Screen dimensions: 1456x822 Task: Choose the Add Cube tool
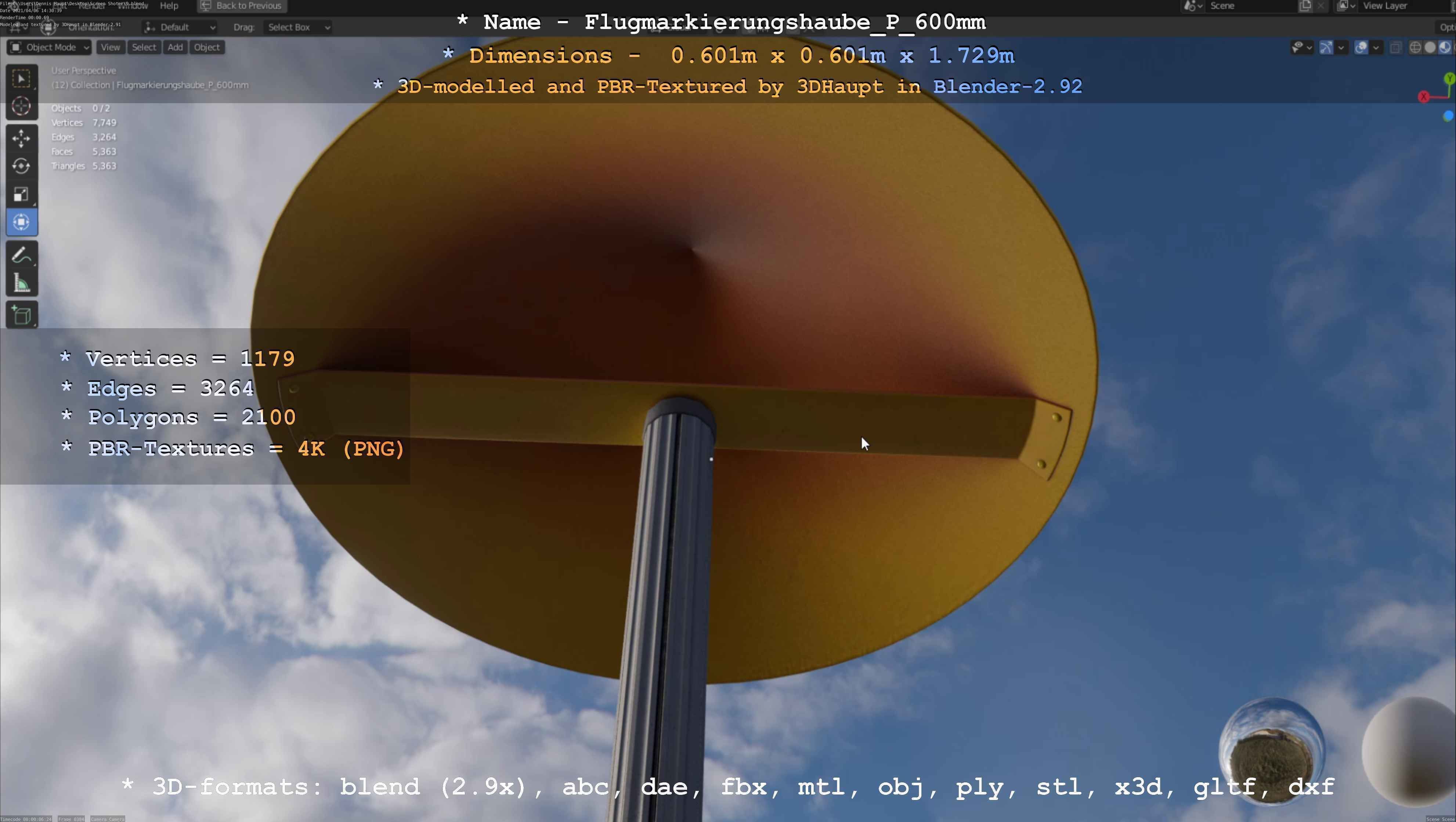tap(21, 315)
